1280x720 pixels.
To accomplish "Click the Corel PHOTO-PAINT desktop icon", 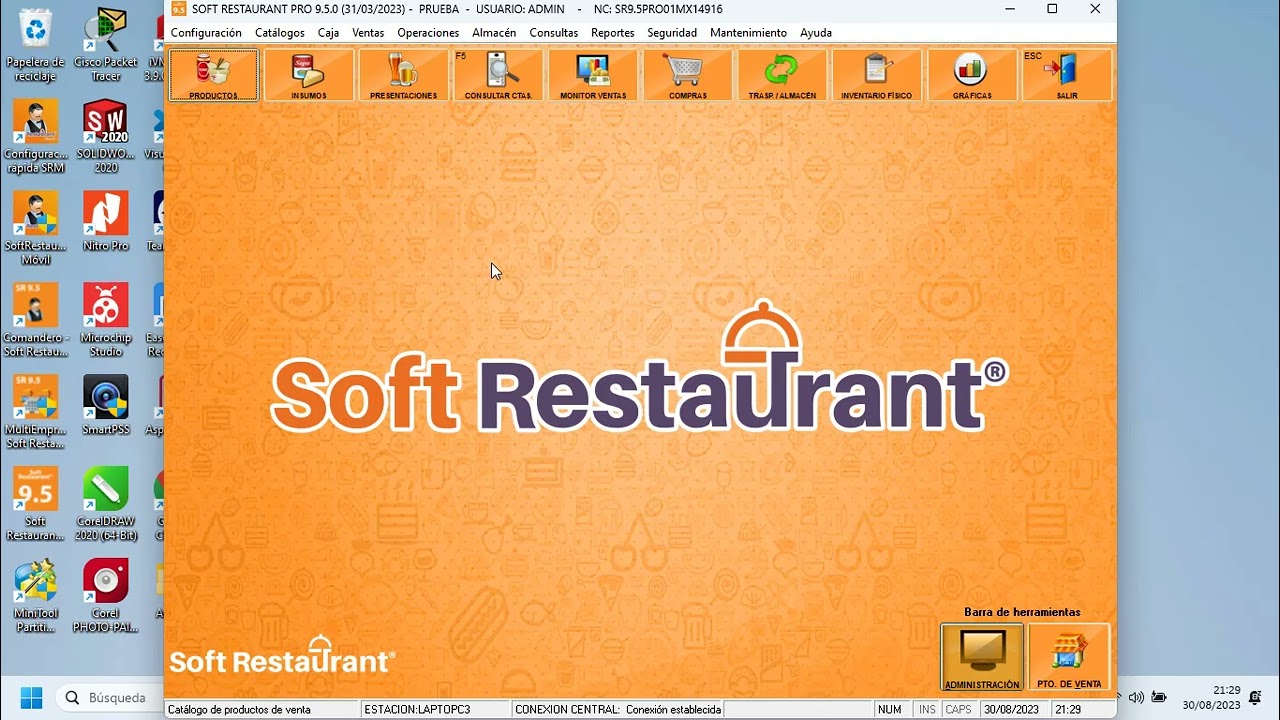I will click(106, 596).
